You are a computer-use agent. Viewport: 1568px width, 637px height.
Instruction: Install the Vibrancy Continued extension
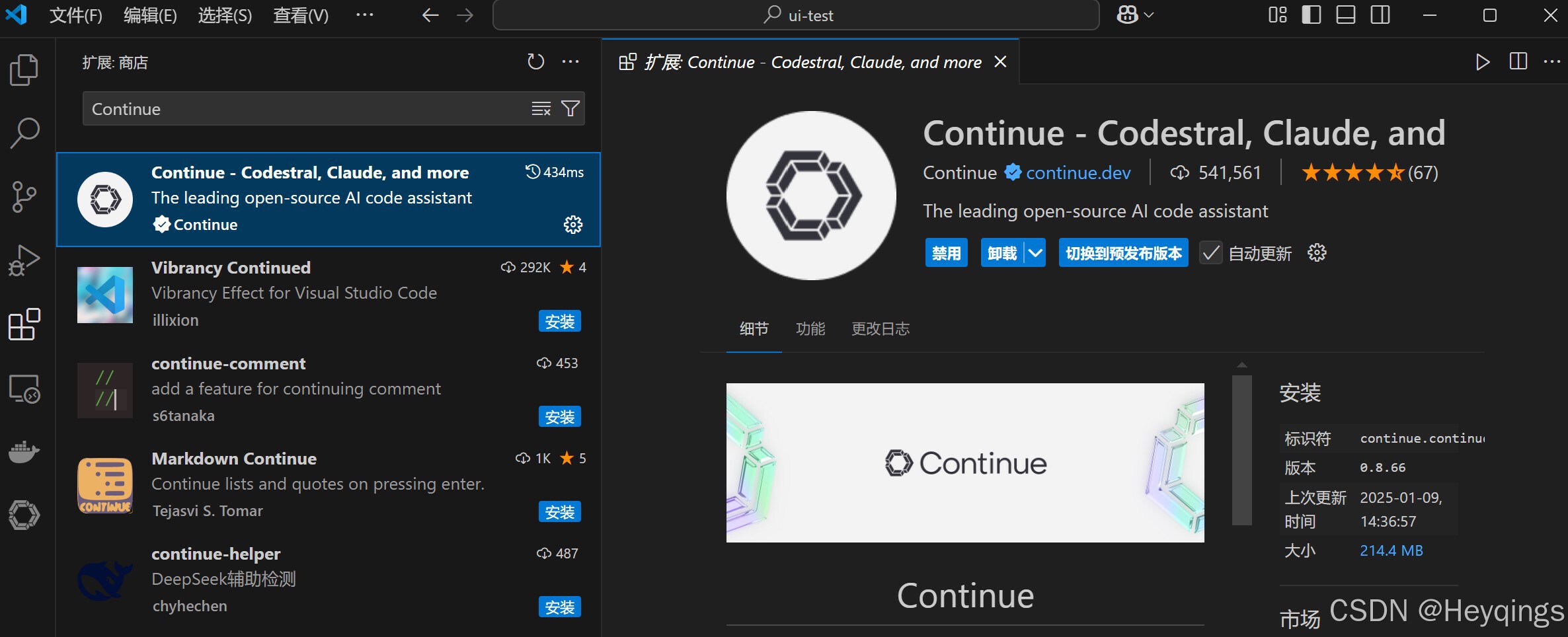click(559, 321)
